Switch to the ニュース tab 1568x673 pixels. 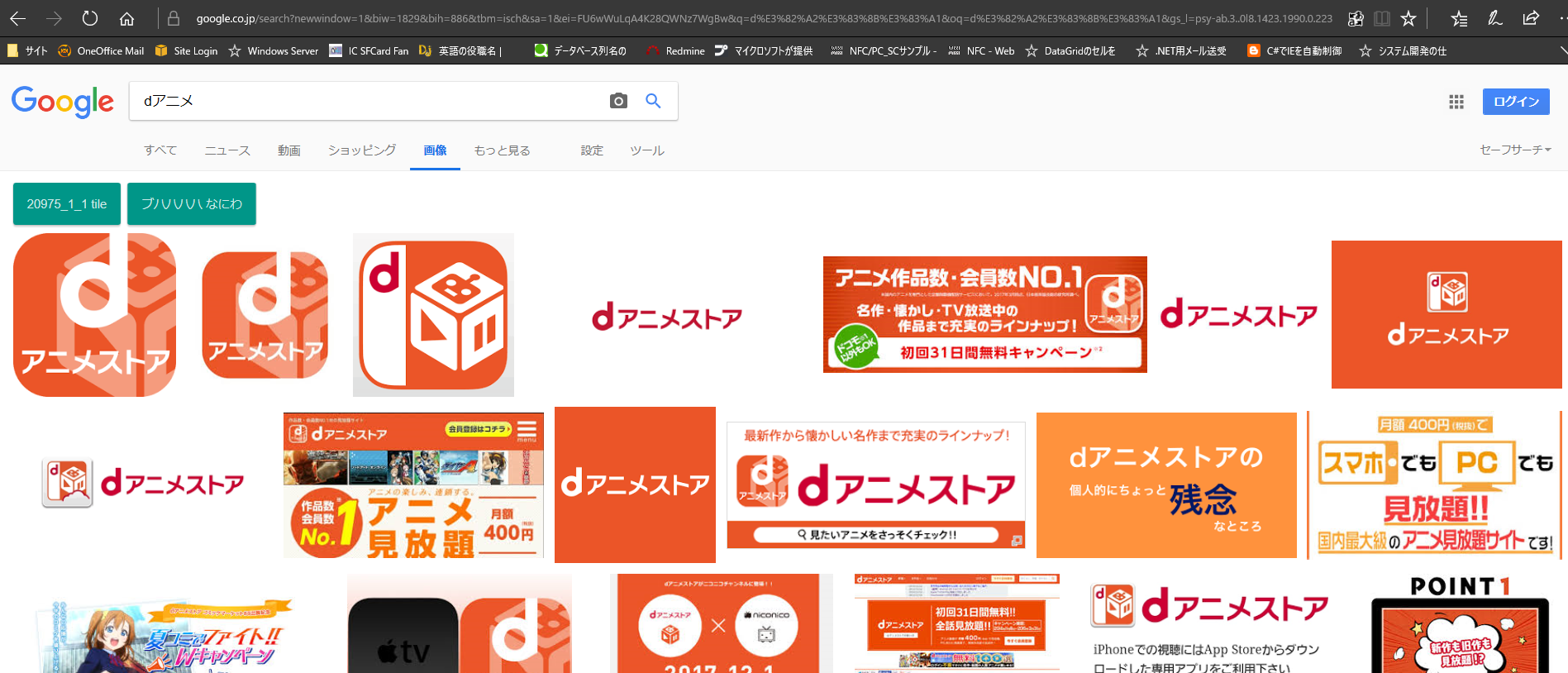click(x=227, y=150)
